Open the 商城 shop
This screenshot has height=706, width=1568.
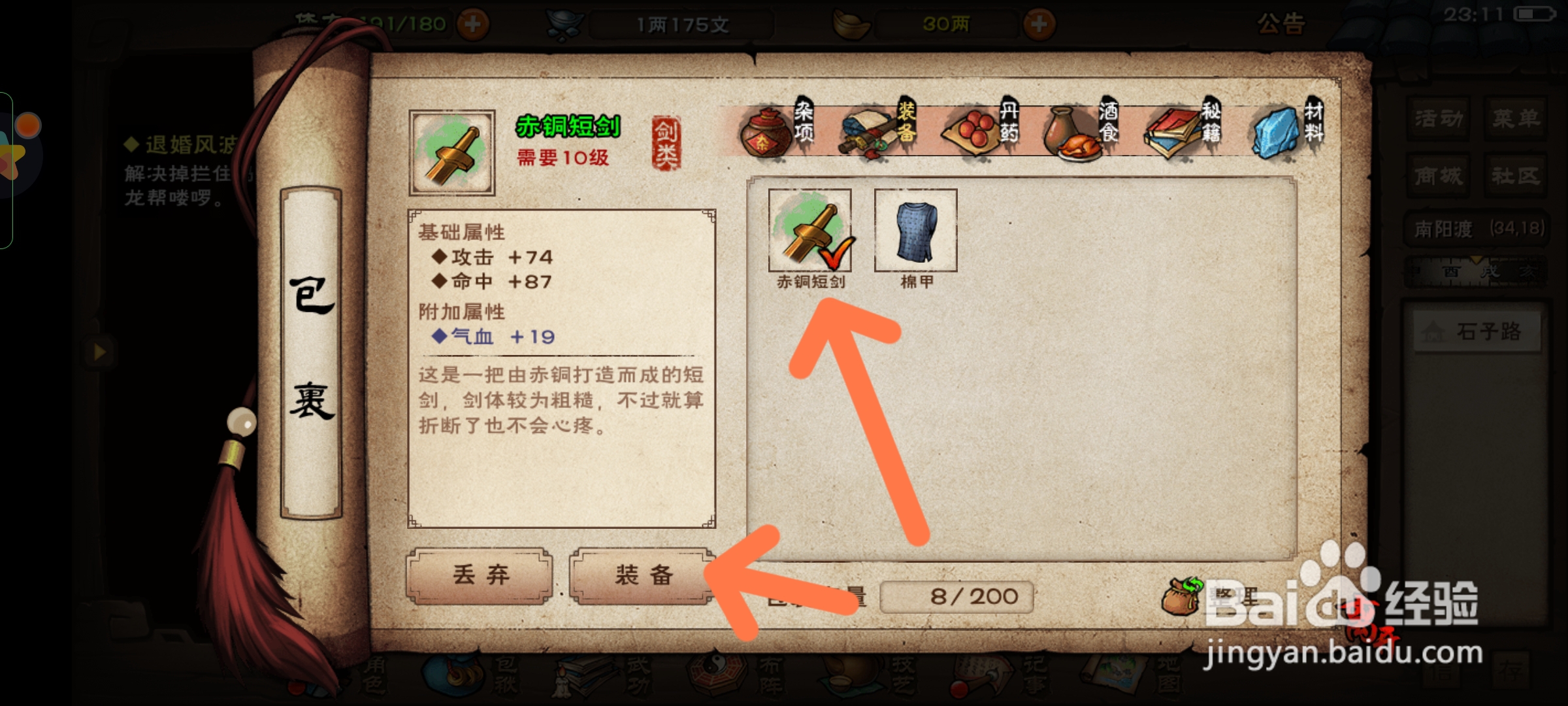coord(1438,175)
